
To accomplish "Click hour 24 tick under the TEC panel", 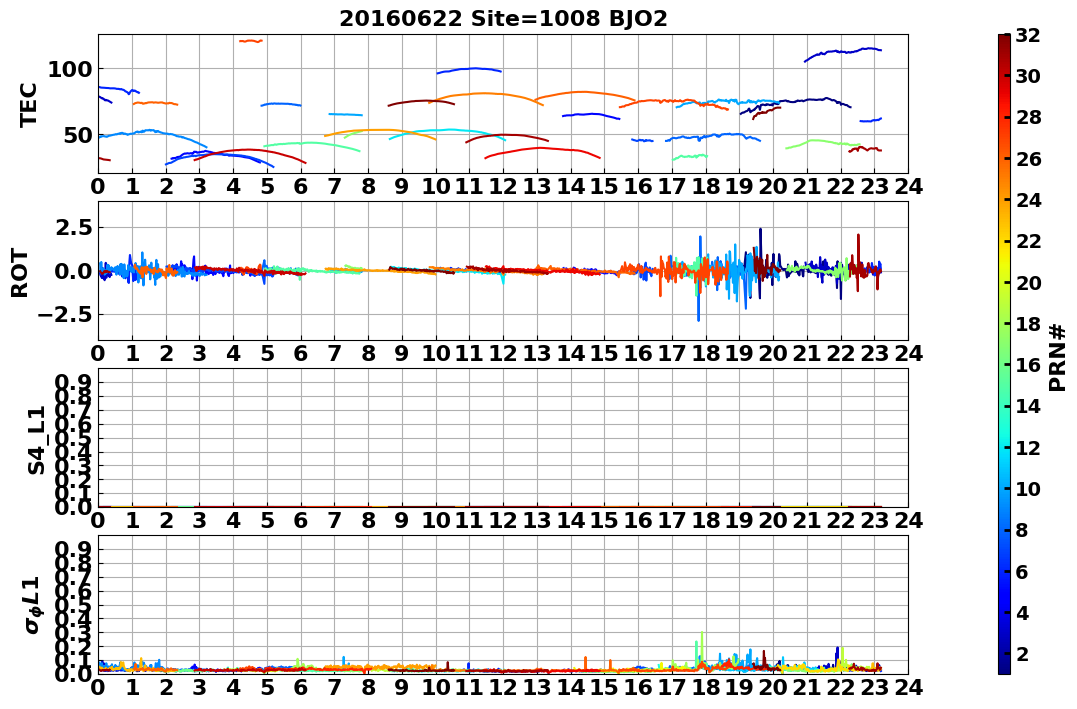I will click(x=908, y=186).
